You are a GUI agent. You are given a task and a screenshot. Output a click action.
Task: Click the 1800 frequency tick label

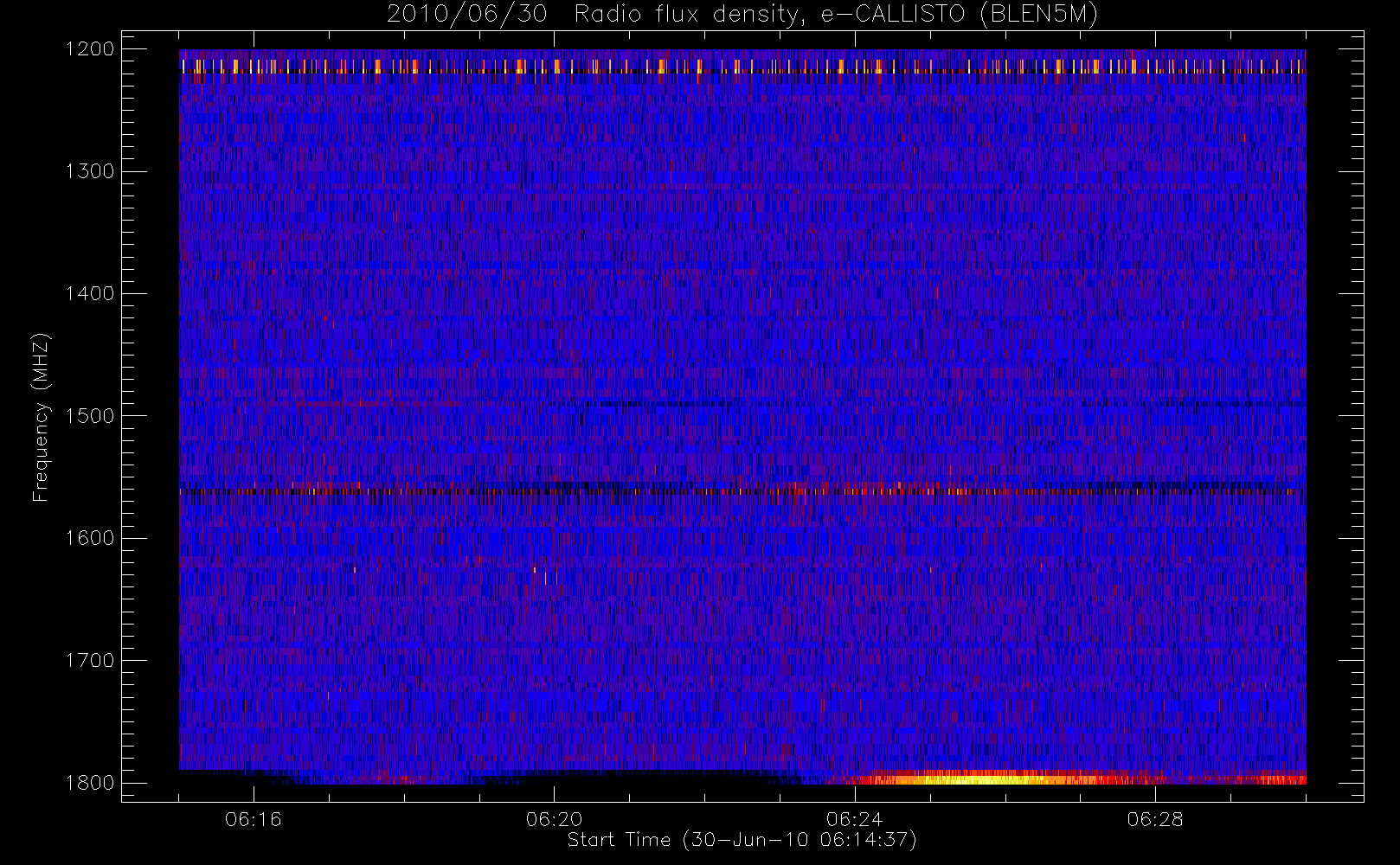(90, 783)
